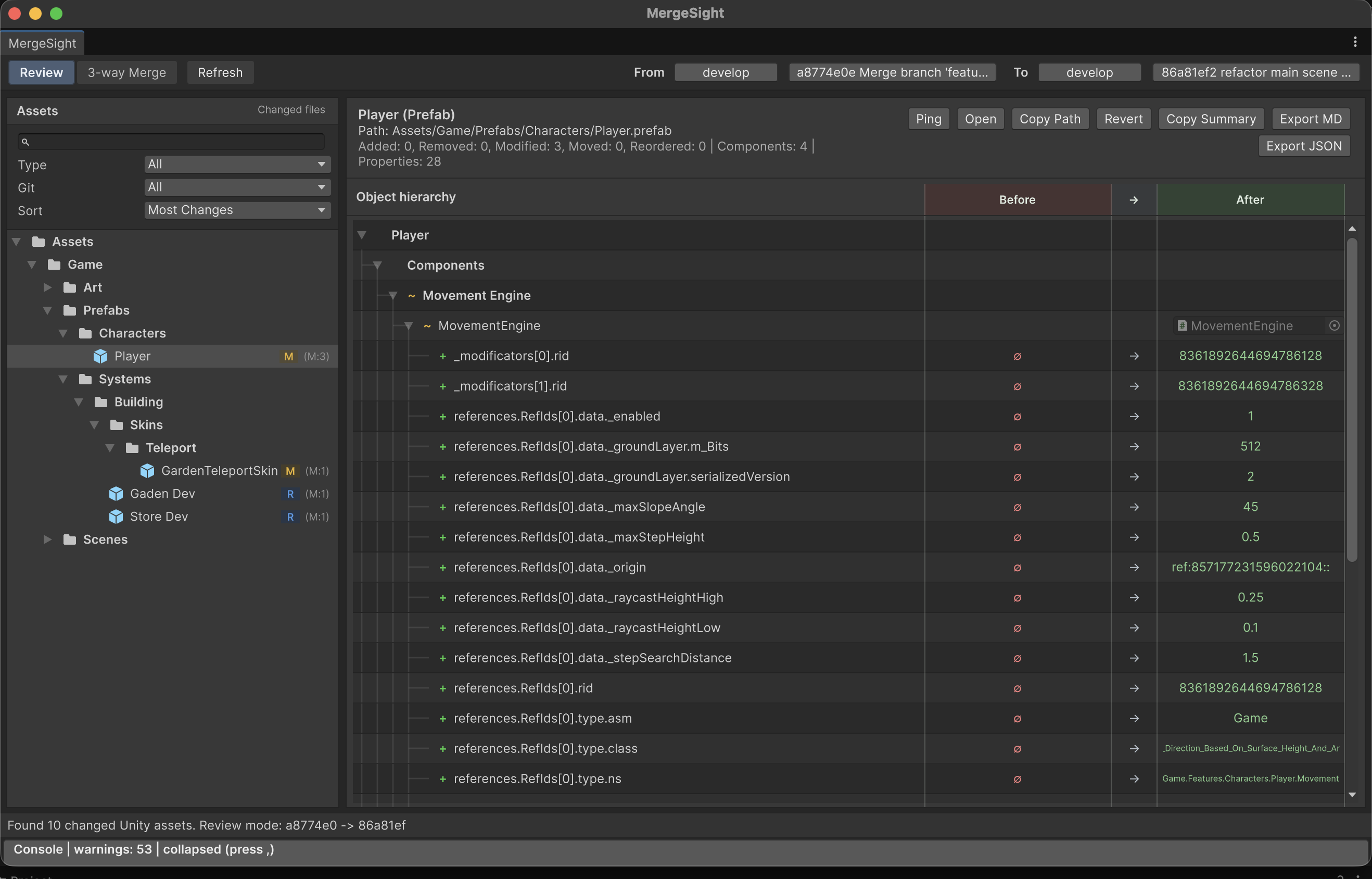Click the M status badge on Player
Screen dimensions: 1372x879
(289, 356)
